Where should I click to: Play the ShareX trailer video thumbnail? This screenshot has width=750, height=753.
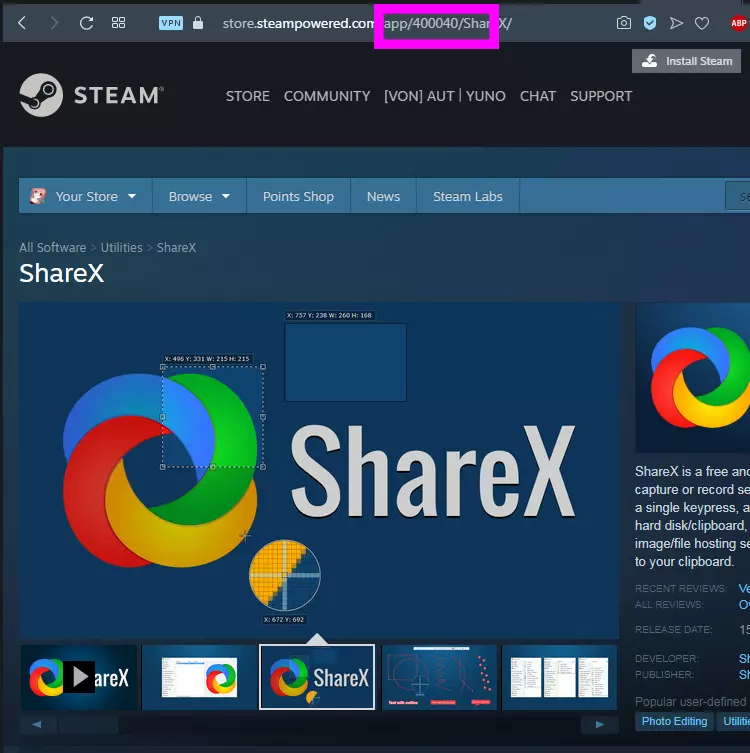(x=79, y=677)
